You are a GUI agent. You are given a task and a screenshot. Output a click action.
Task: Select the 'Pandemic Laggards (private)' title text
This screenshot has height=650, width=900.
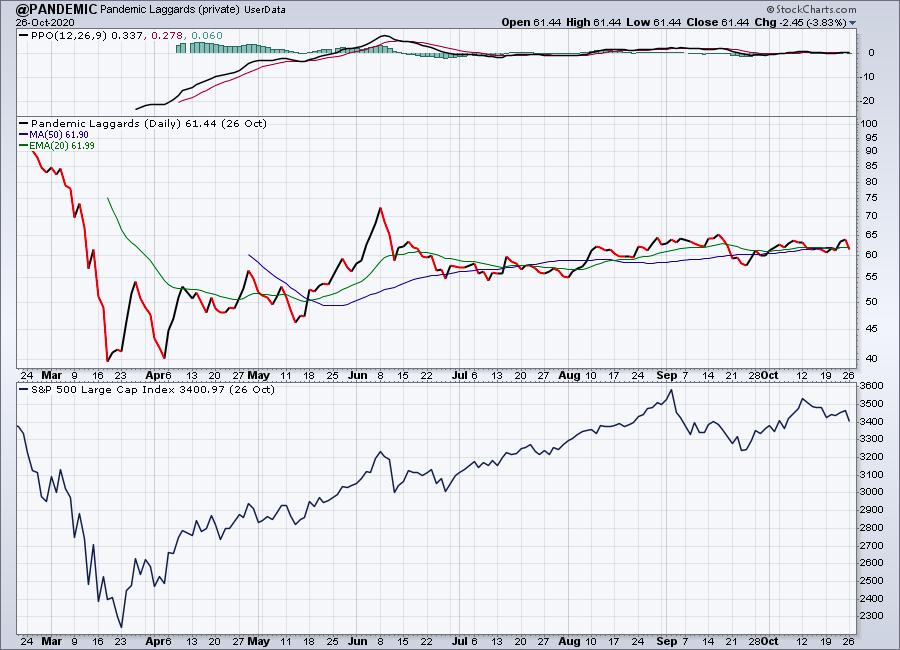170,10
